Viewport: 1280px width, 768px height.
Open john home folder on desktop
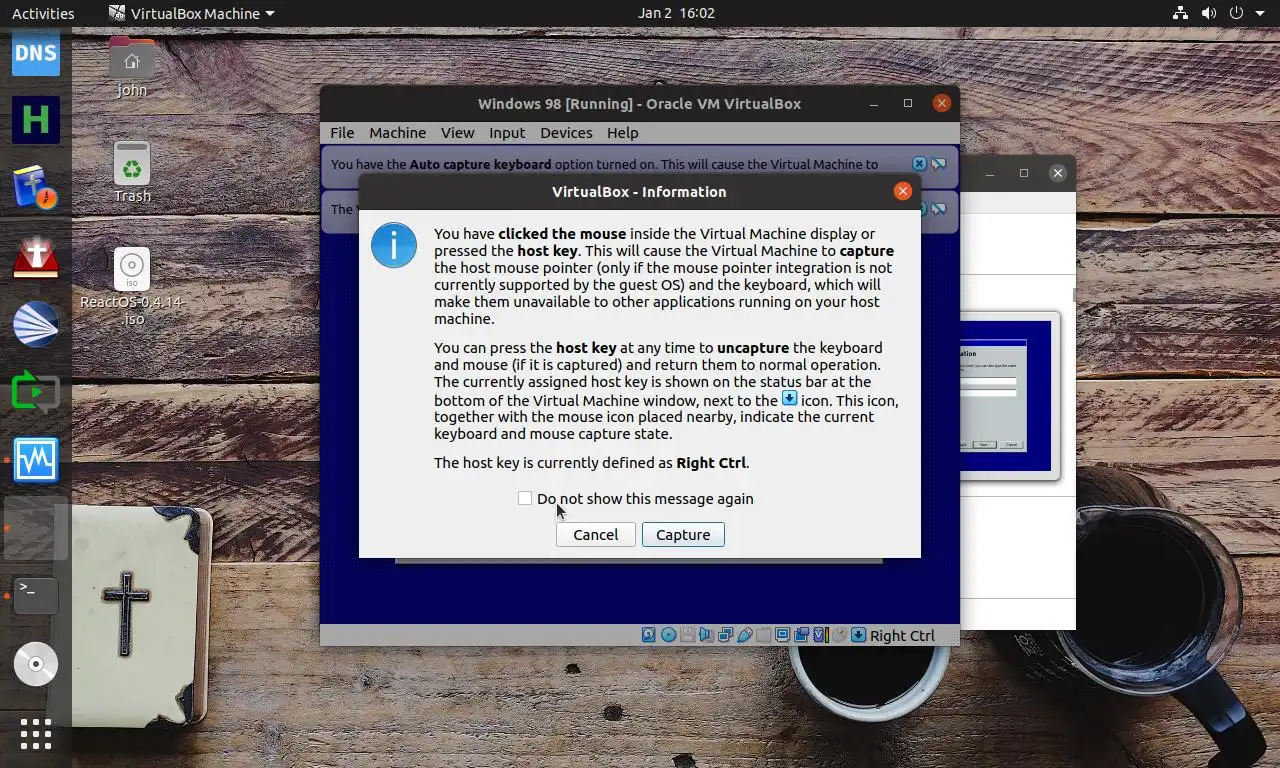[132, 68]
